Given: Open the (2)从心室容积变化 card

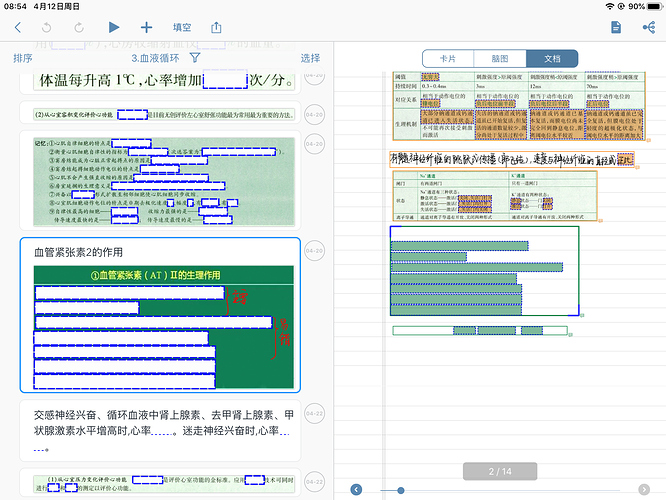Looking at the screenshot, I should click(160, 115).
